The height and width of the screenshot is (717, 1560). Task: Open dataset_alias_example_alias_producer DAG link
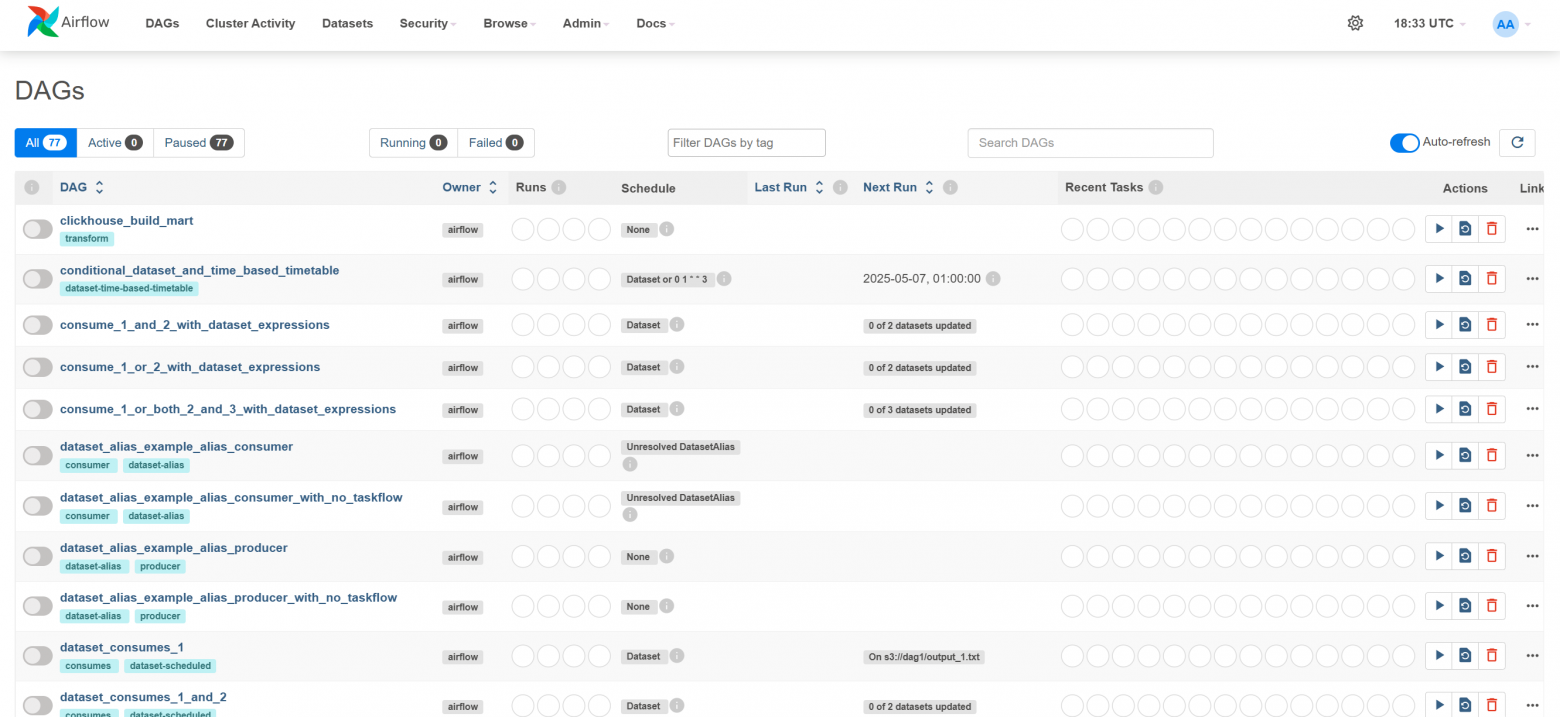(x=174, y=548)
